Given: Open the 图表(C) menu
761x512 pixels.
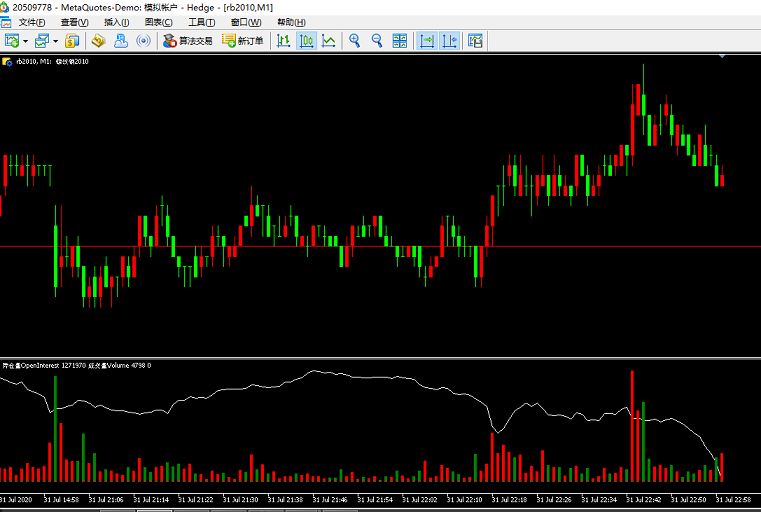Looking at the screenshot, I should pyautogui.click(x=158, y=22).
